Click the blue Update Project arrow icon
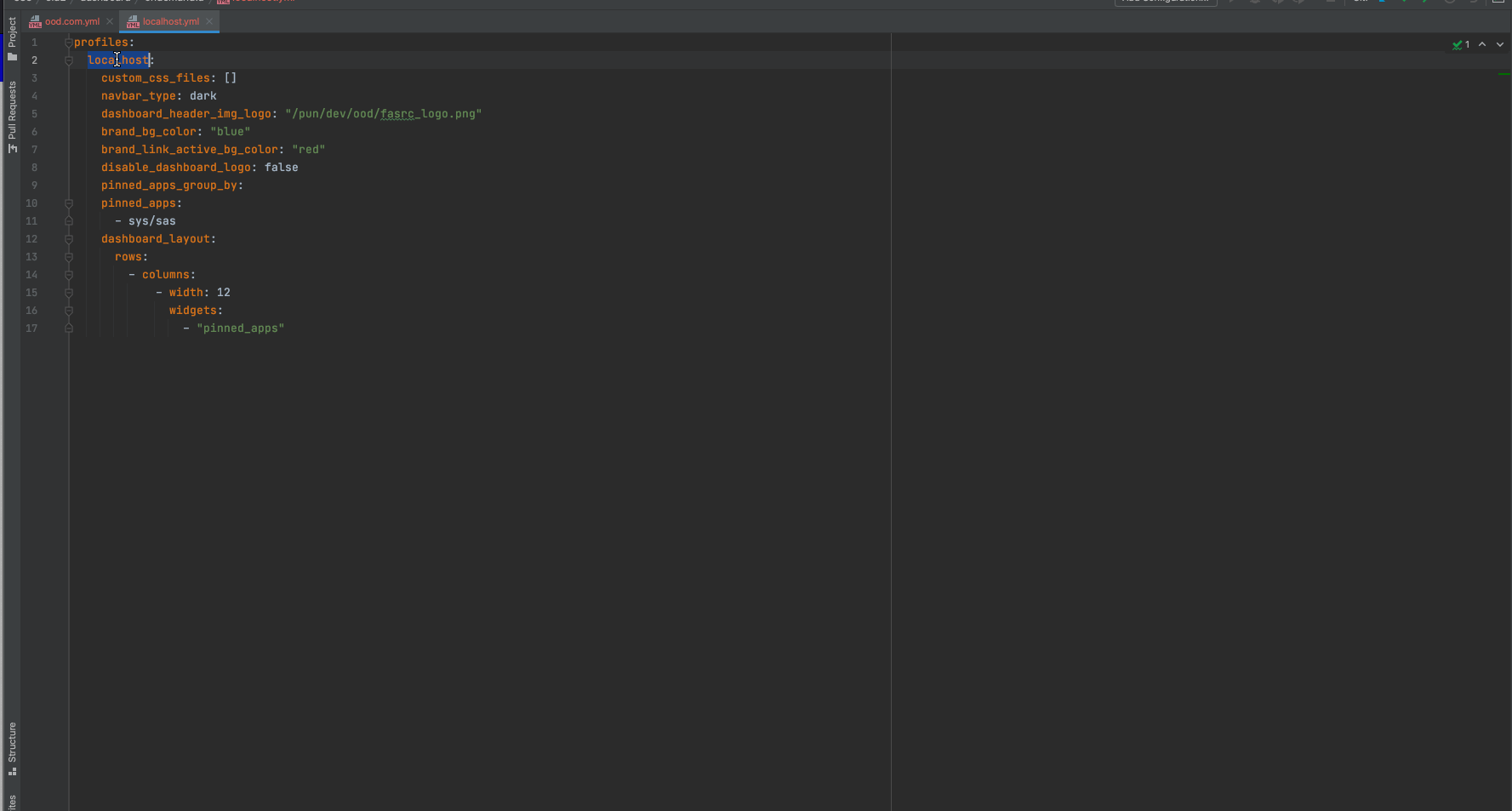The height and width of the screenshot is (811, 1512). click(1383, 3)
